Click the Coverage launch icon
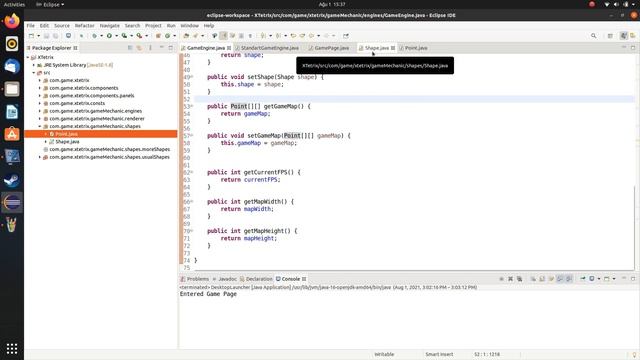 point(124,36)
